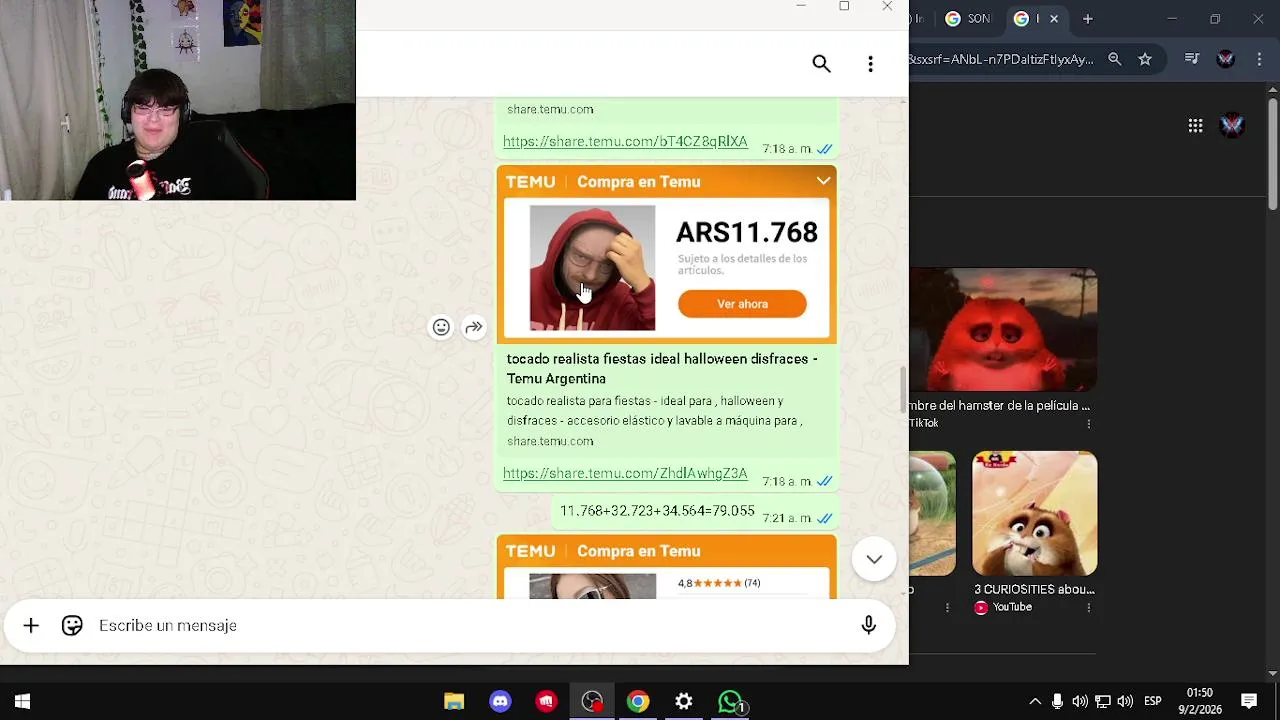Screen dimensions: 1280x720
Task: Open the red fist app on taskbar
Action: 546,702
